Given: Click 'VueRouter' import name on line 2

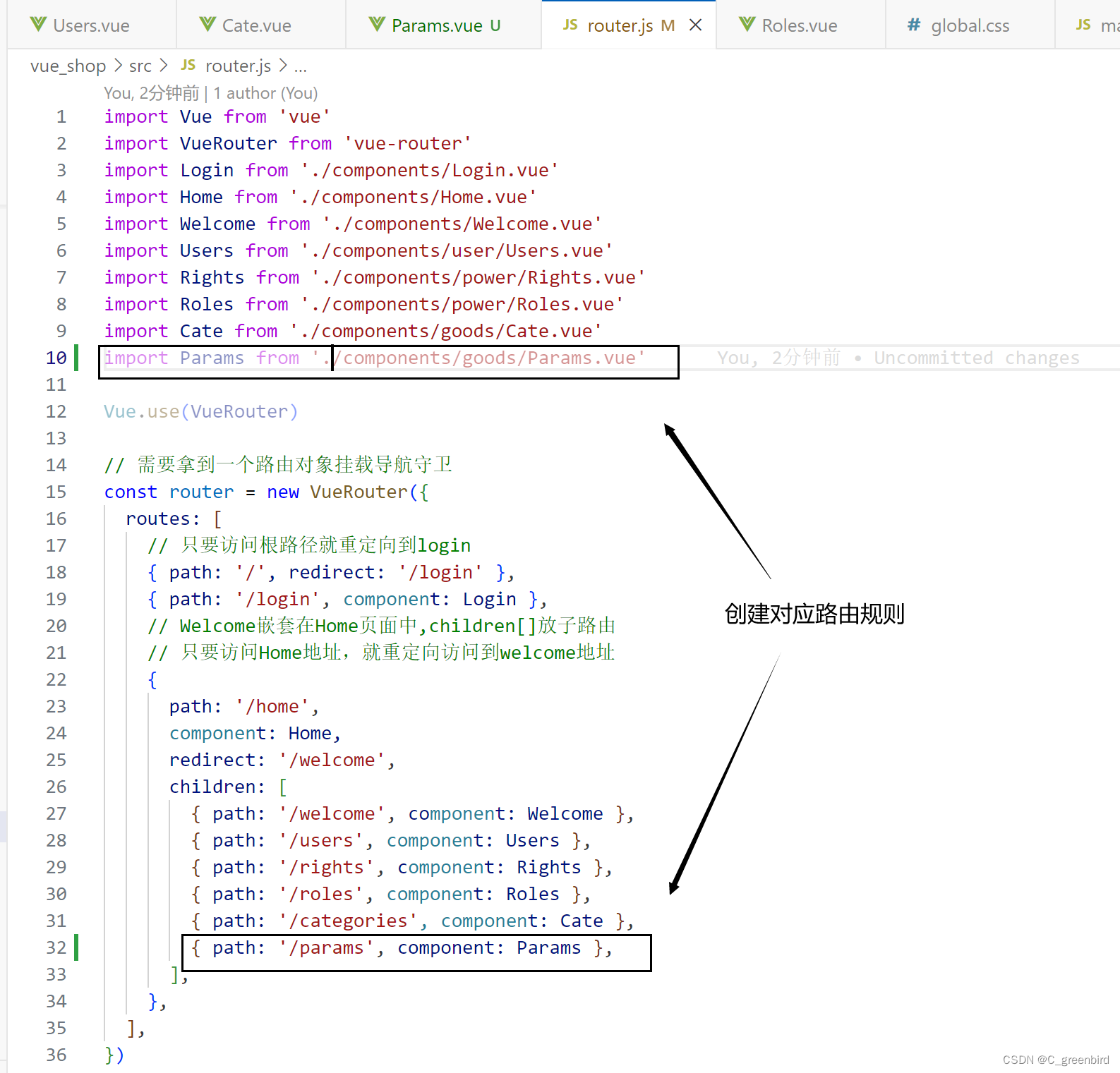Looking at the screenshot, I should click(228, 143).
